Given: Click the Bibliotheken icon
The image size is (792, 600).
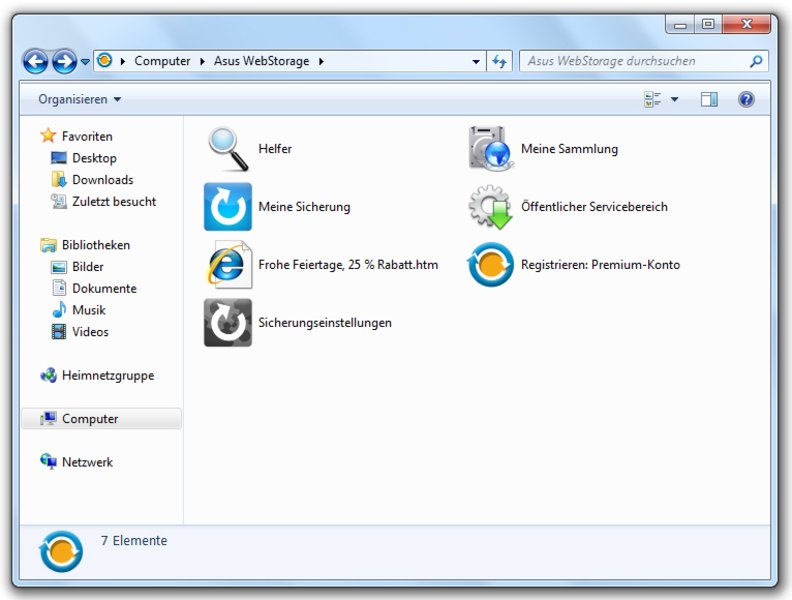Looking at the screenshot, I should coord(48,245).
